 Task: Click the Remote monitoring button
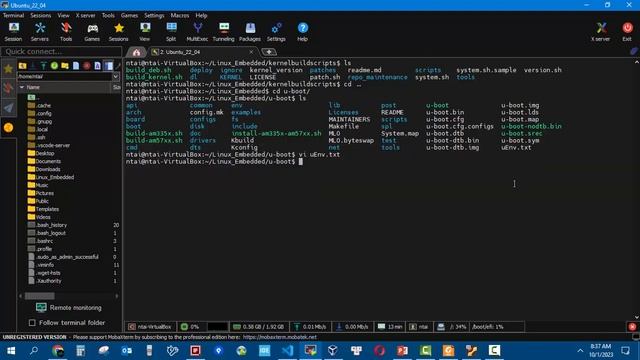(x=69, y=308)
